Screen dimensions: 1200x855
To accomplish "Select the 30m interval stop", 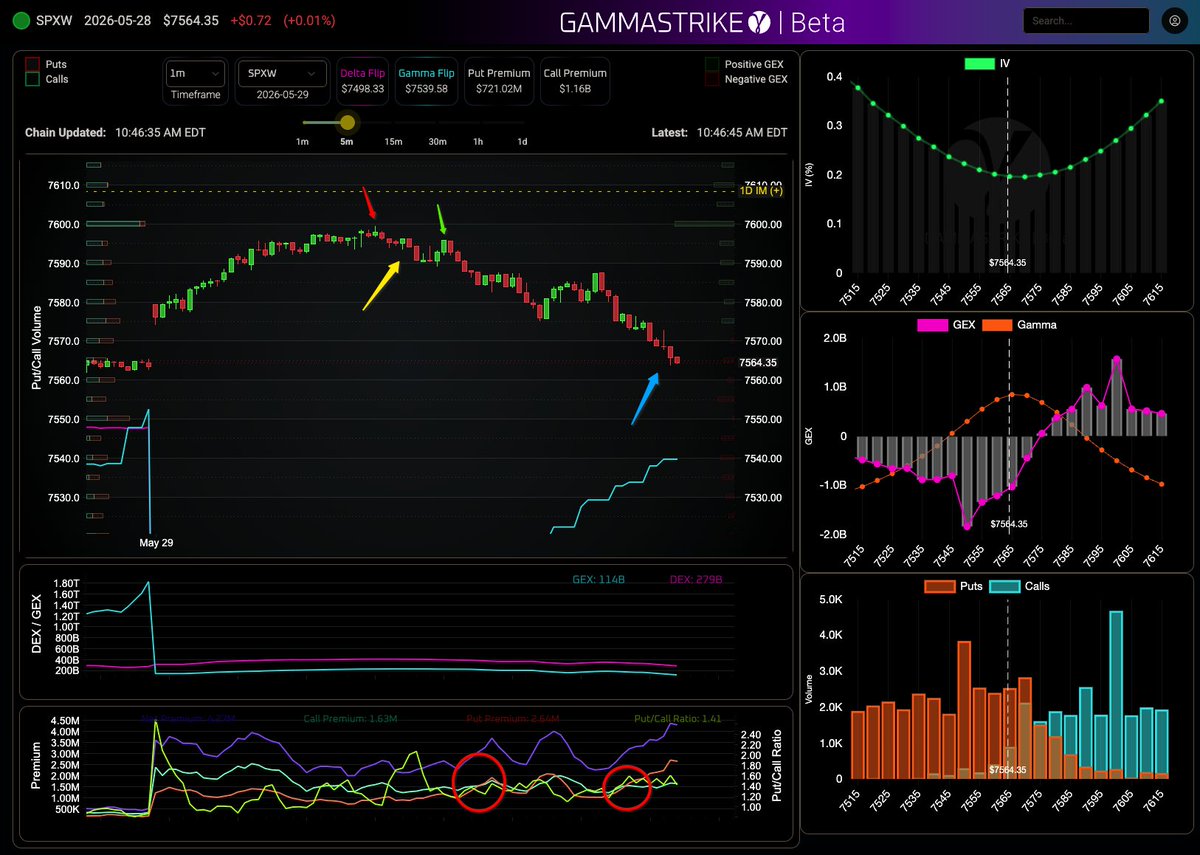I will [x=437, y=141].
